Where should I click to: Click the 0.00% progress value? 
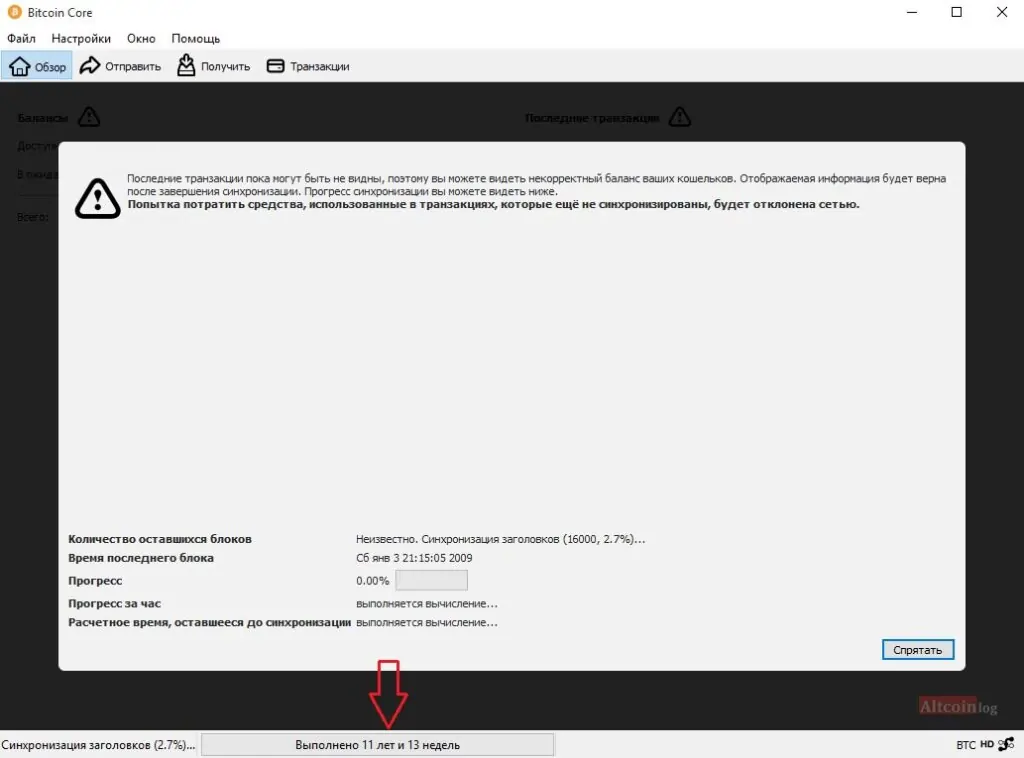(372, 580)
